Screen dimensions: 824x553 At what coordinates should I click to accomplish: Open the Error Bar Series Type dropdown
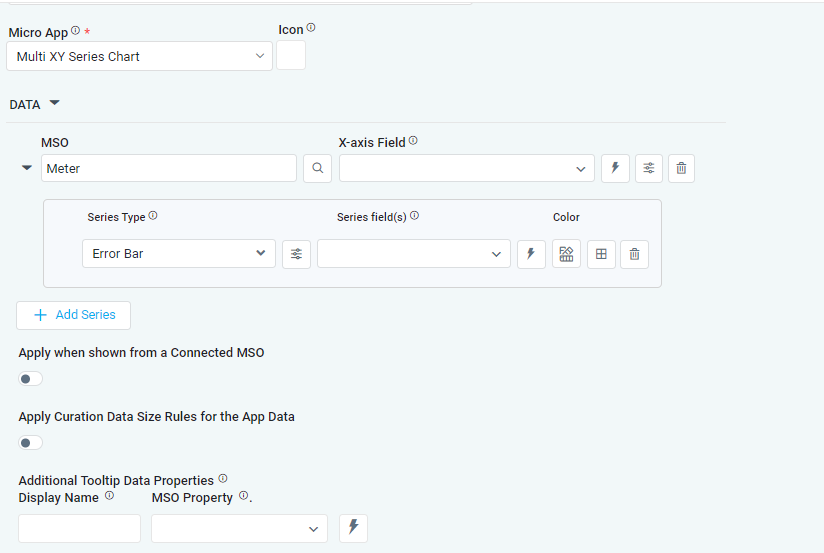[x=178, y=254]
